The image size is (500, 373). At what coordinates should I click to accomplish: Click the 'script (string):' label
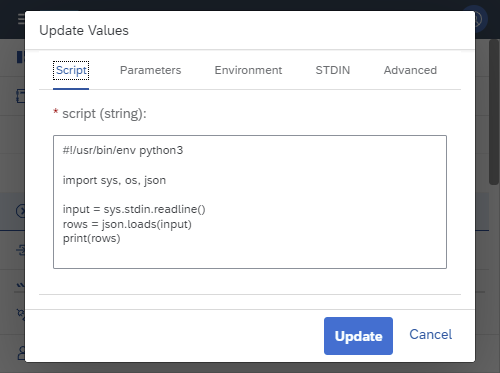(x=104, y=114)
